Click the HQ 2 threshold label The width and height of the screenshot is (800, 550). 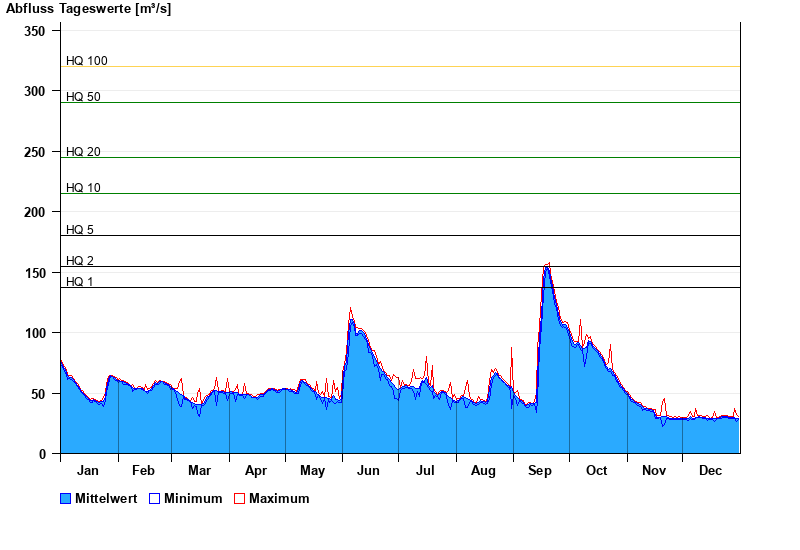(x=80, y=261)
